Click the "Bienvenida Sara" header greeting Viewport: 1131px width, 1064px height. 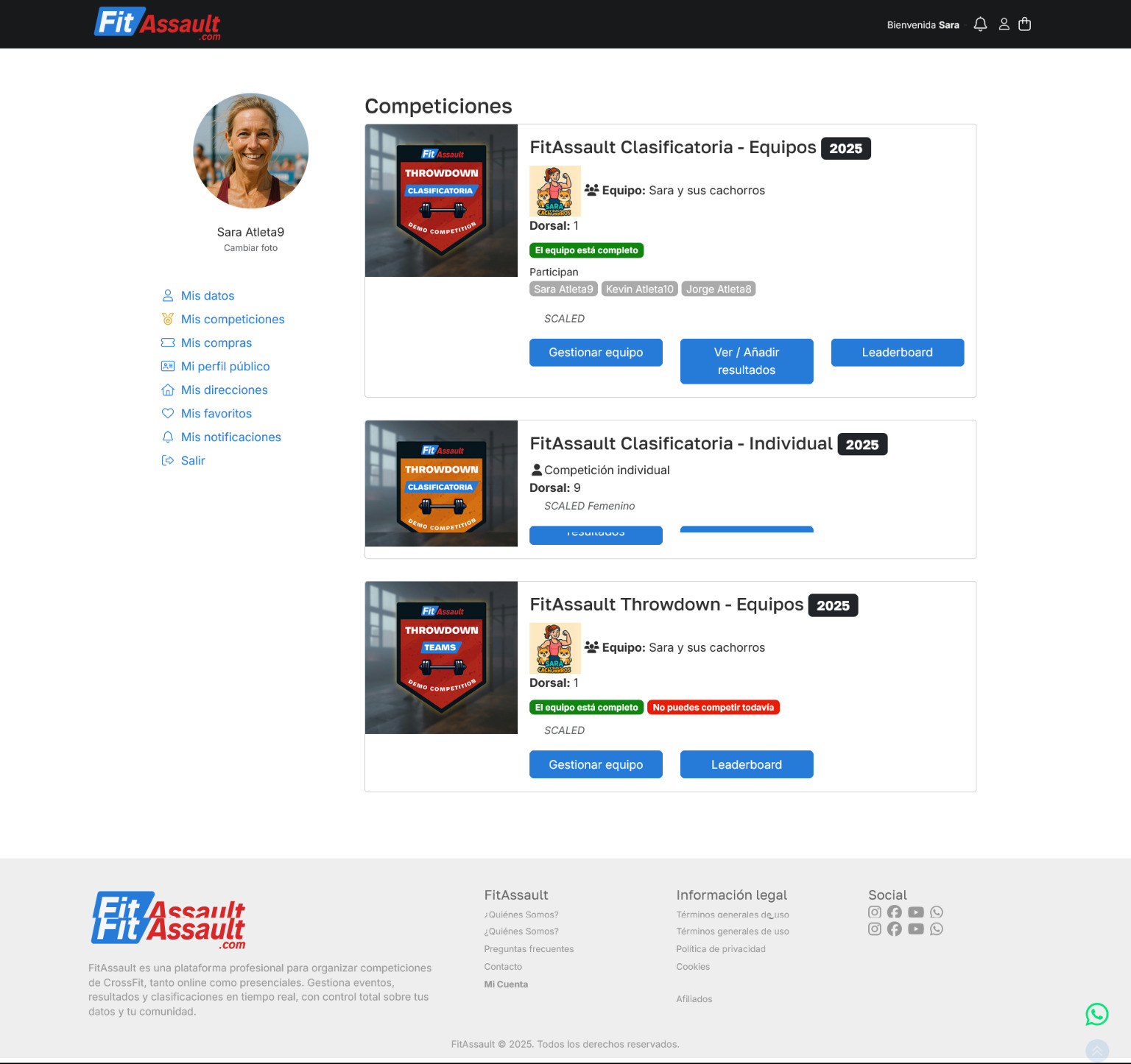(923, 25)
